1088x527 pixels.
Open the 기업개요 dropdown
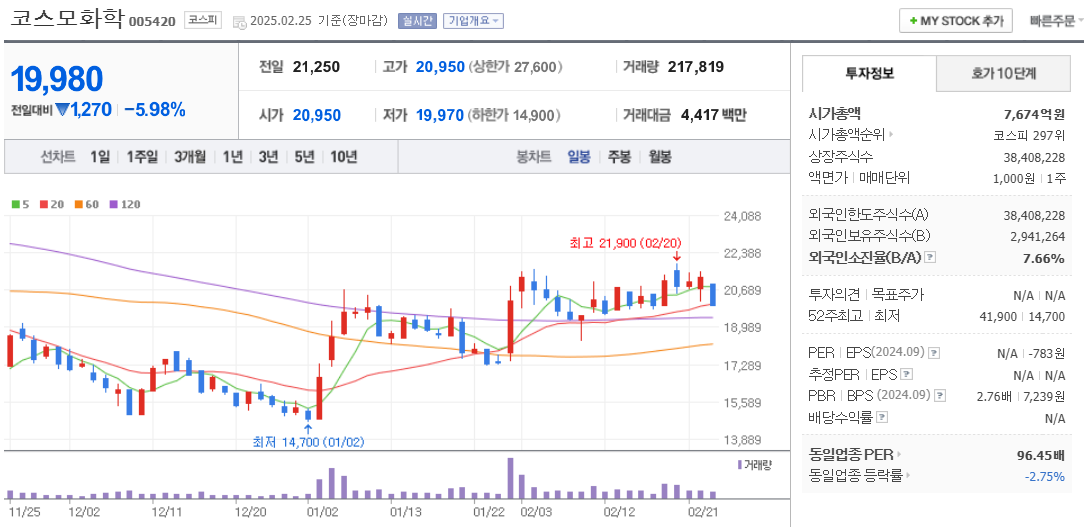click(473, 21)
